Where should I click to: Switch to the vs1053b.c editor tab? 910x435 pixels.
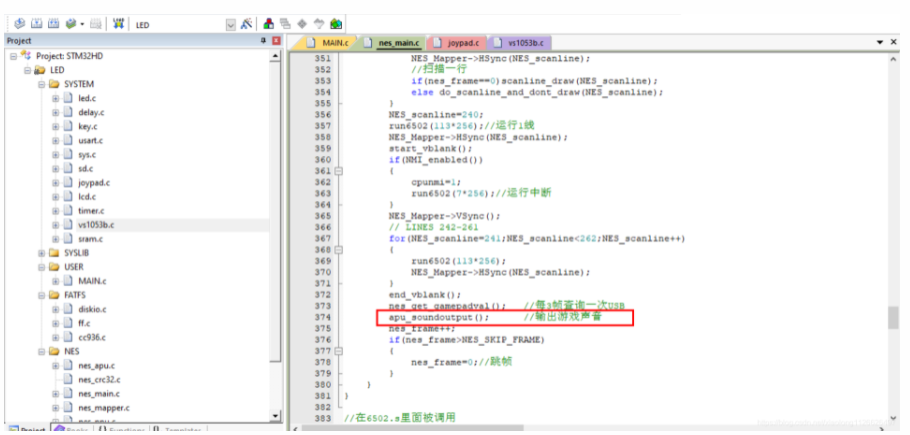(x=521, y=43)
